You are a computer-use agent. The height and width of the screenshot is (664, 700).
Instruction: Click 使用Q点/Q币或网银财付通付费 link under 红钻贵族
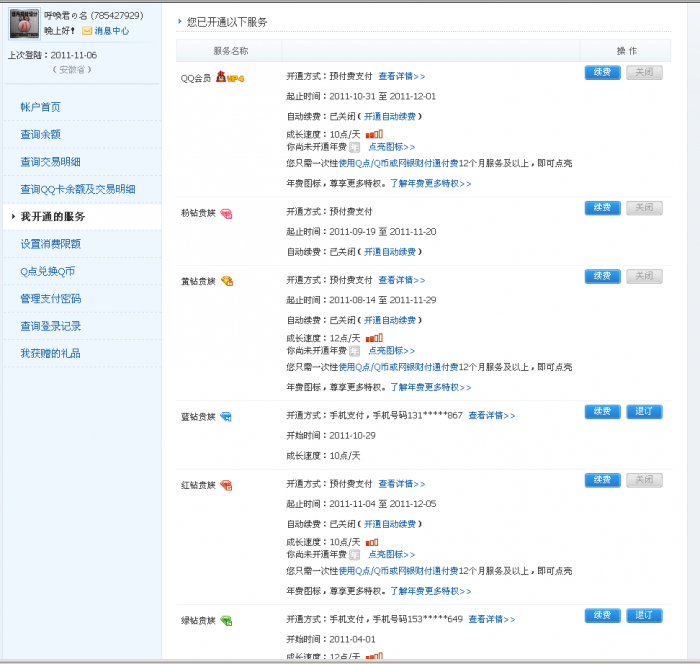[x=398, y=571]
